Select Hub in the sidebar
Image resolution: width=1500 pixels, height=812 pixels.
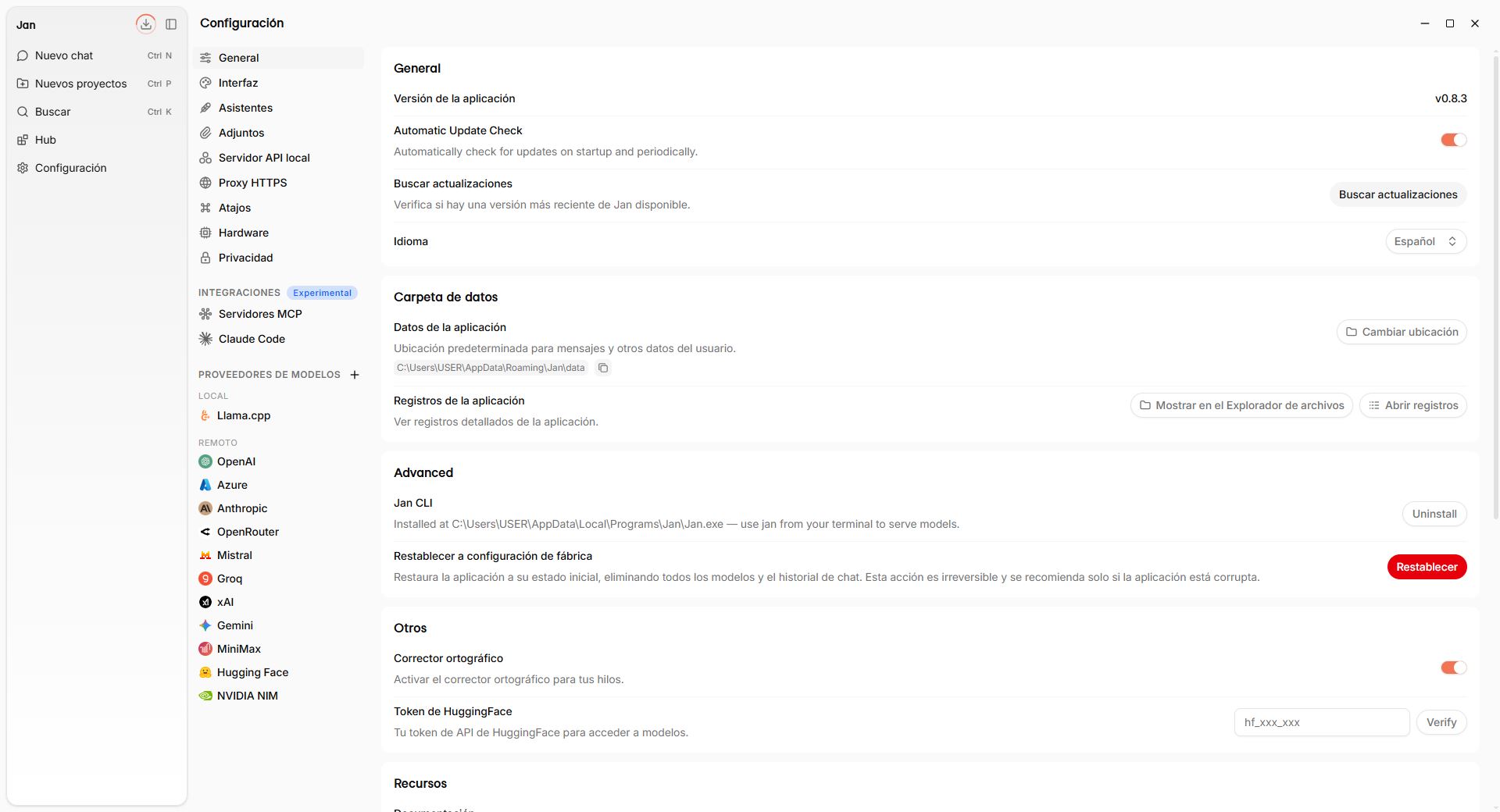tap(96, 140)
